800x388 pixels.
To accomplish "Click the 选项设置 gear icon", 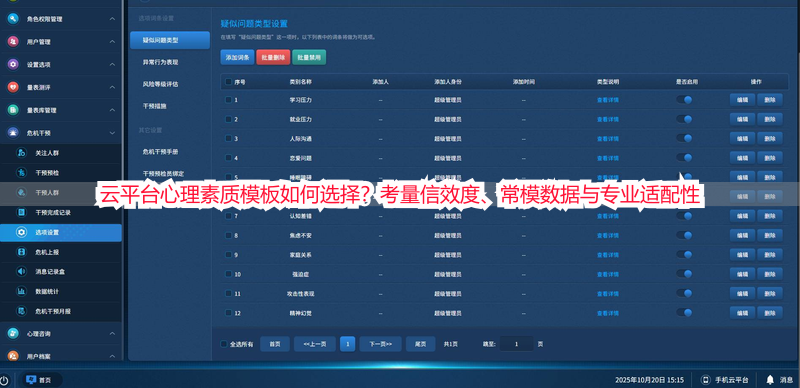I will 21,232.
